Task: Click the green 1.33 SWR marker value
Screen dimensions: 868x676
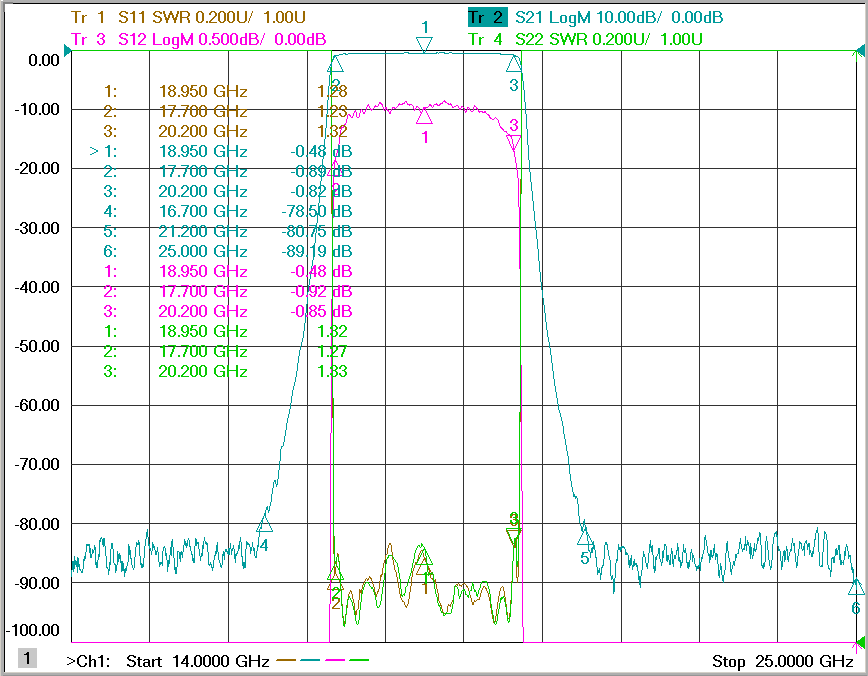Action: point(332,371)
